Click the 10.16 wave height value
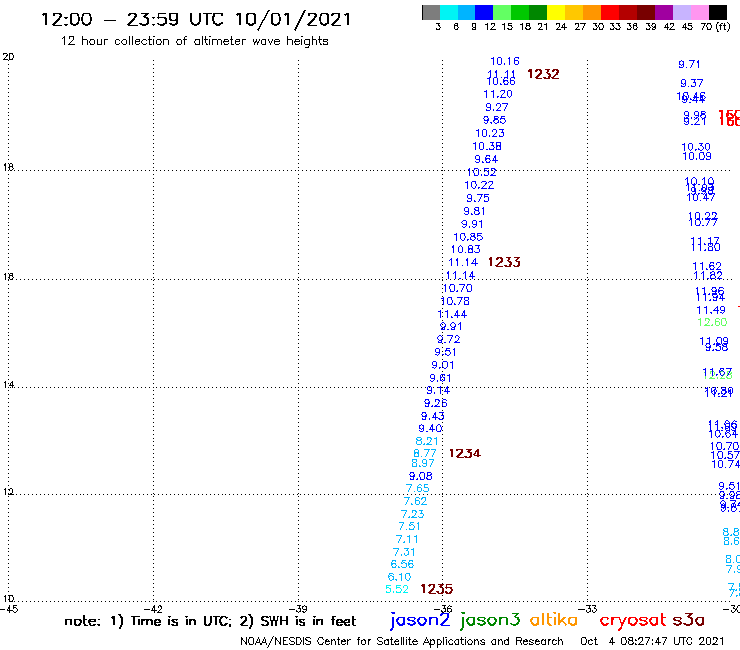The height and width of the screenshot is (650, 740). [x=505, y=61]
